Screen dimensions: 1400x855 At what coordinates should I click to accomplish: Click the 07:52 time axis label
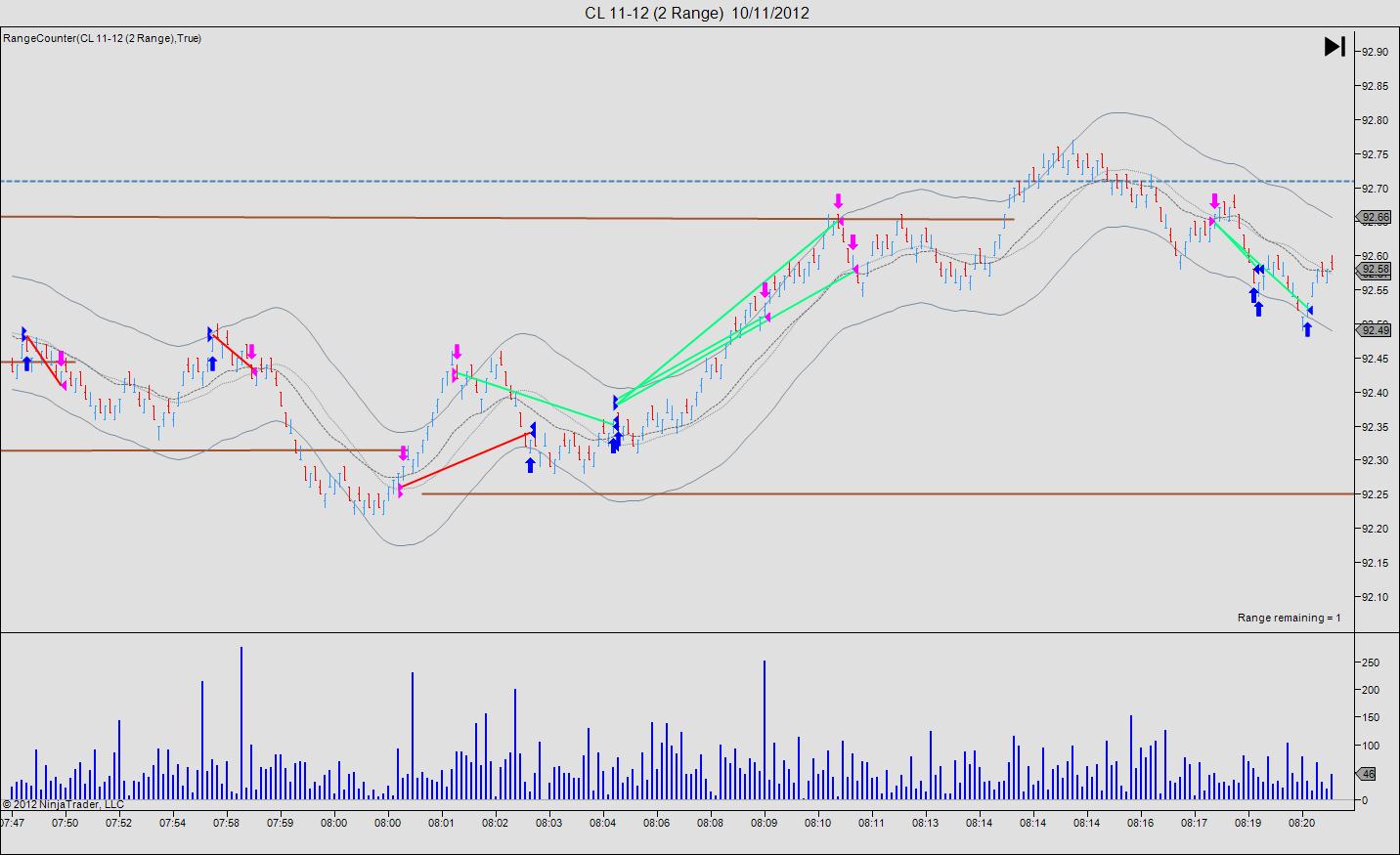pyautogui.click(x=119, y=823)
